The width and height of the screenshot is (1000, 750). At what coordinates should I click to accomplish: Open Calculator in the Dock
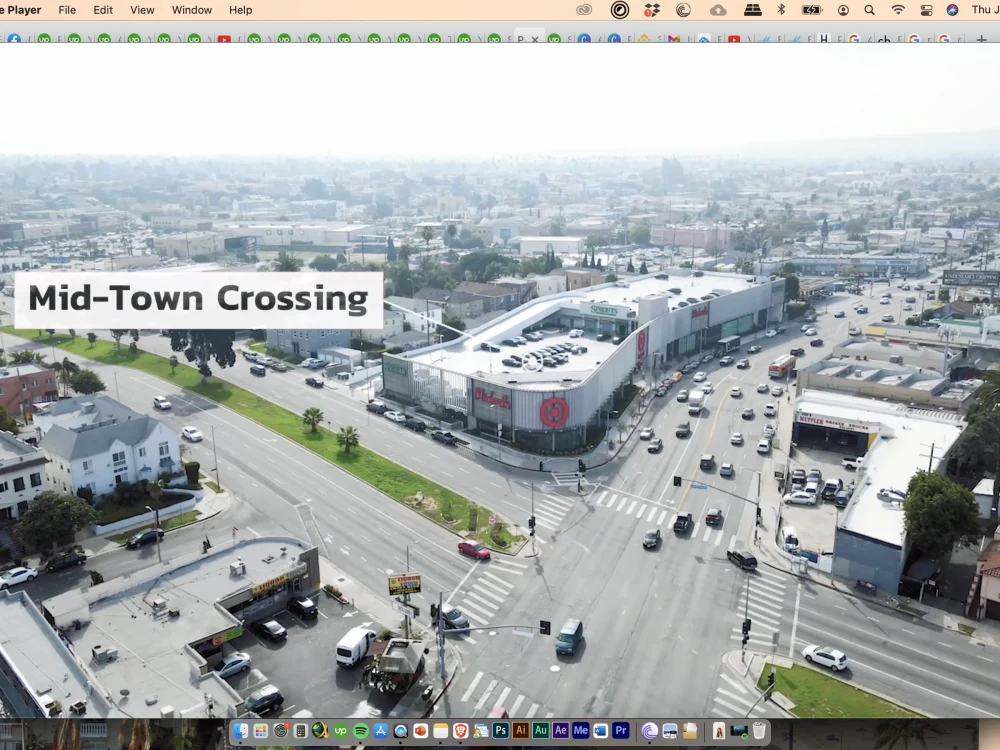pos(300,731)
